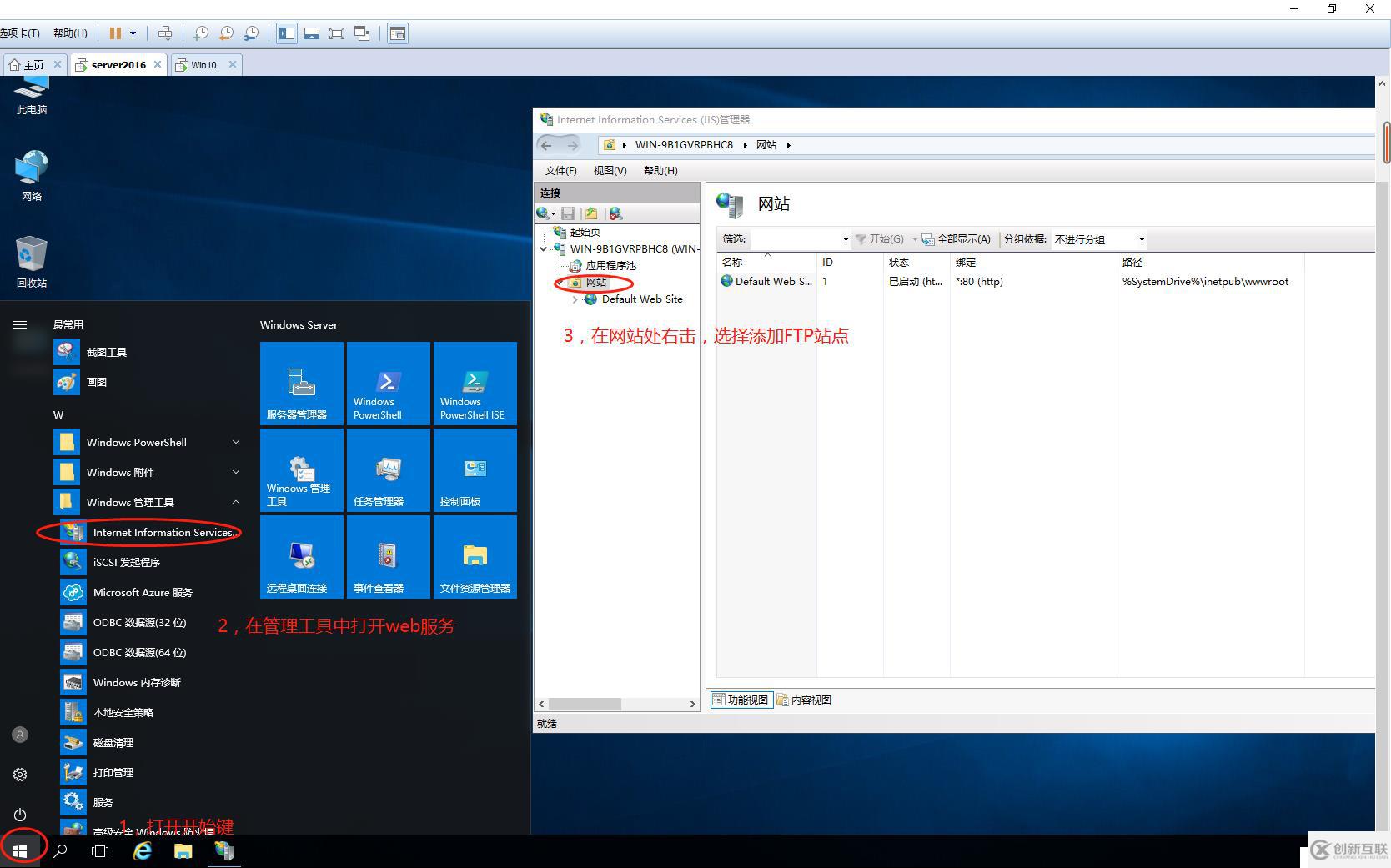Viewport: 1391px width, 868px height.
Task: Open the dropdown beside the pause button
Action: (x=133, y=33)
